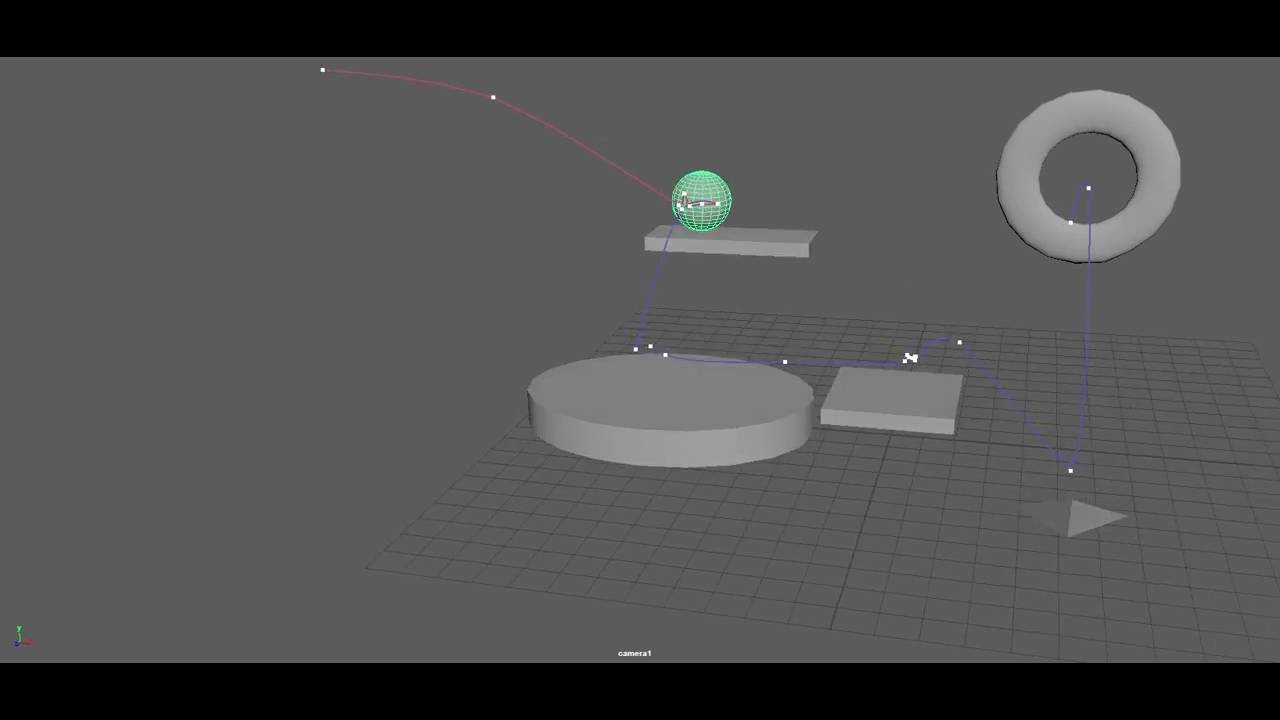
Task: Click the clustered control points above the square box
Action: [910, 357]
